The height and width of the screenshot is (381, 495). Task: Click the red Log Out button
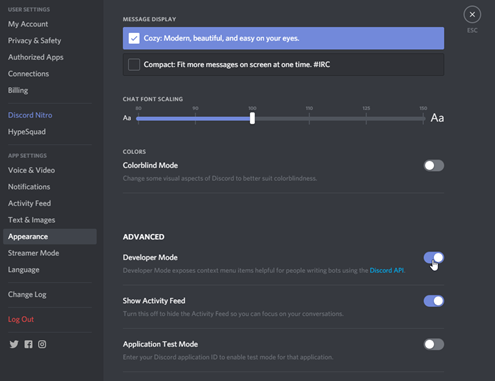[x=21, y=319]
